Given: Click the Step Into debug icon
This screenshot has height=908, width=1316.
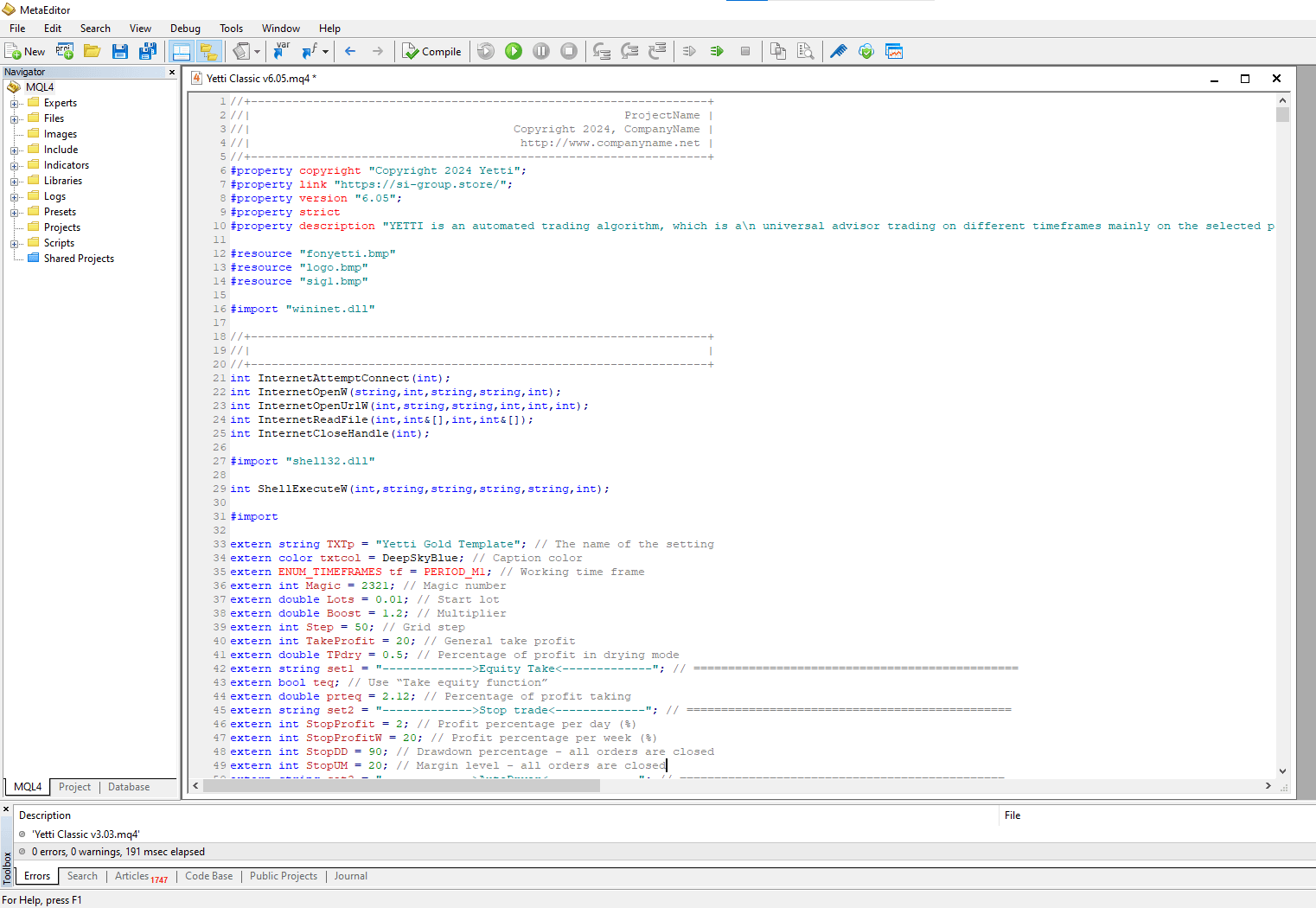Looking at the screenshot, I should tap(602, 52).
